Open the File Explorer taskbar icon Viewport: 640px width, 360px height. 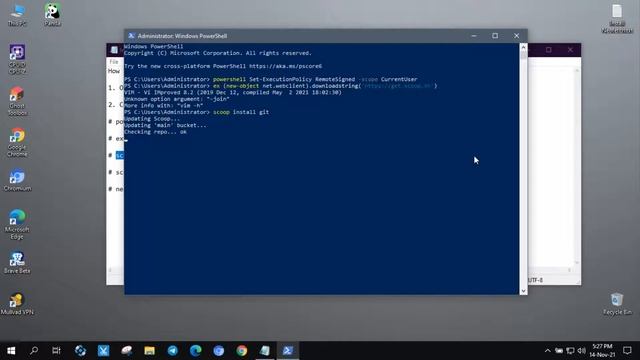click(149, 351)
